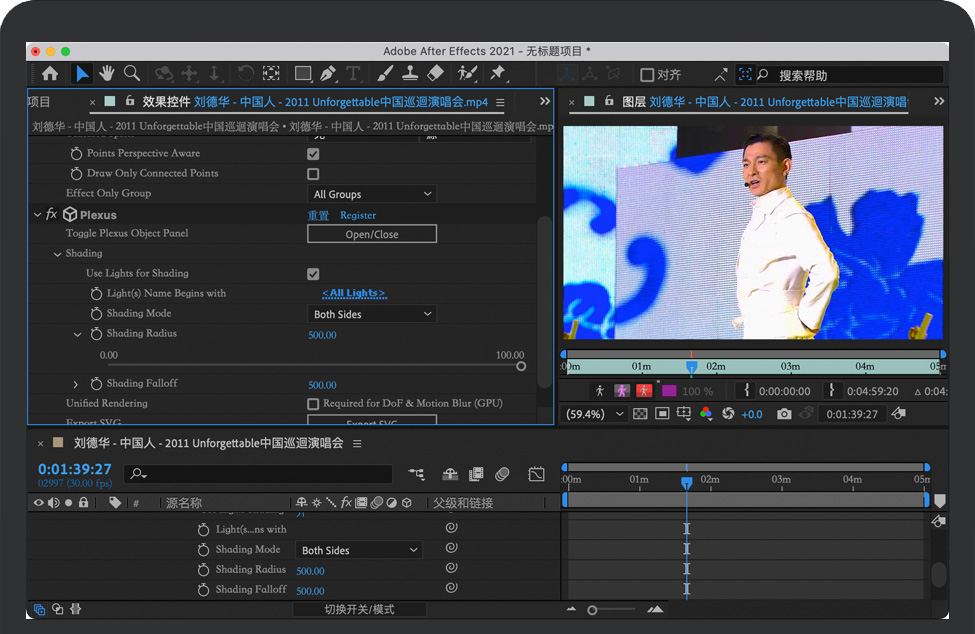Expand the Shading Falloff property
The width and height of the screenshot is (975, 634).
76,384
